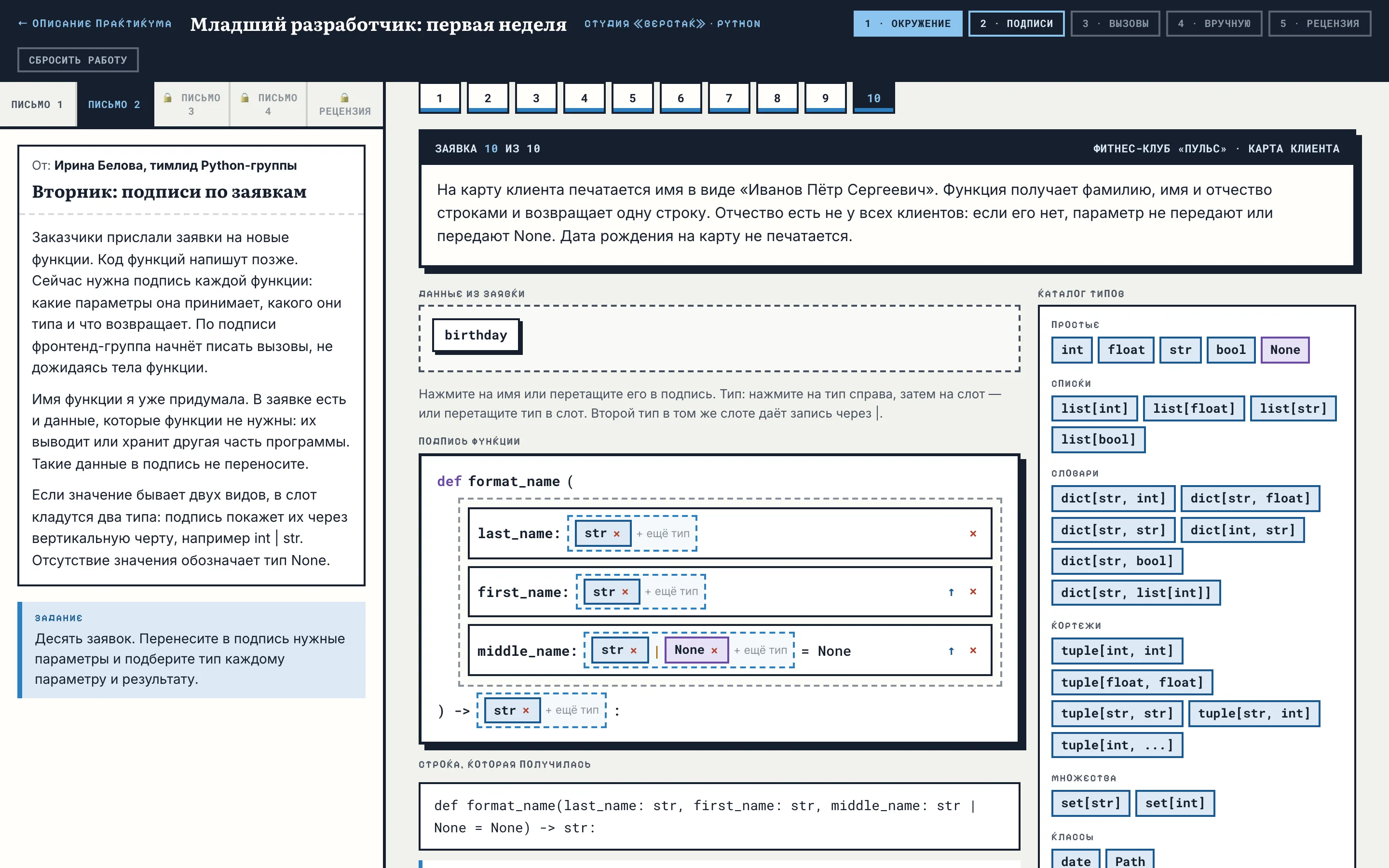Image resolution: width=1389 pixels, height=868 pixels.
Task: Go to request number 9
Action: click(x=825, y=97)
